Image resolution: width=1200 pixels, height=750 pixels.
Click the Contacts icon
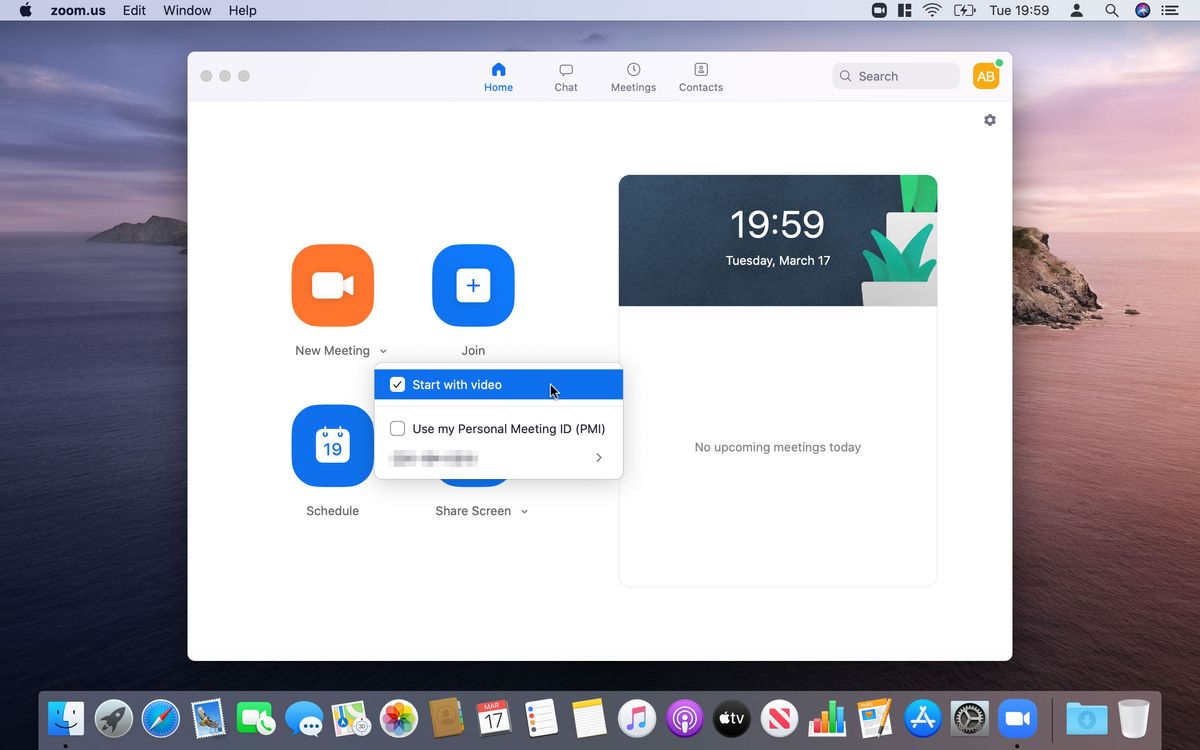700,75
